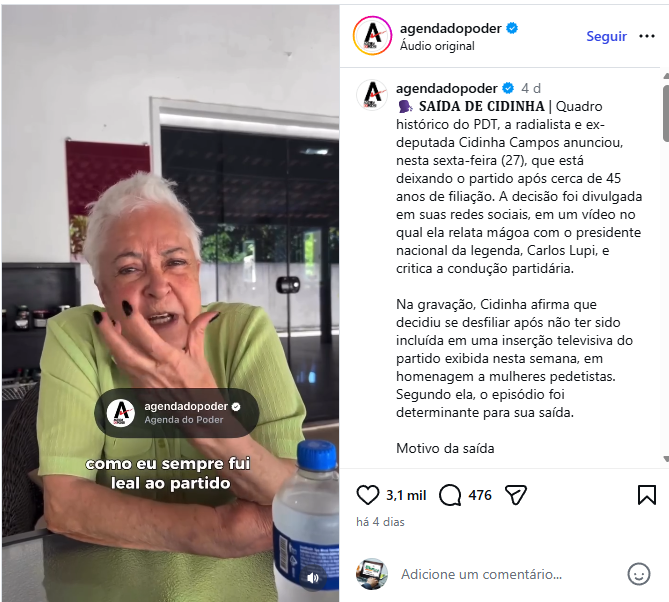Viewport: 669px width, 602px height.
Task: Click the 476 comments count
Action: tap(480, 495)
